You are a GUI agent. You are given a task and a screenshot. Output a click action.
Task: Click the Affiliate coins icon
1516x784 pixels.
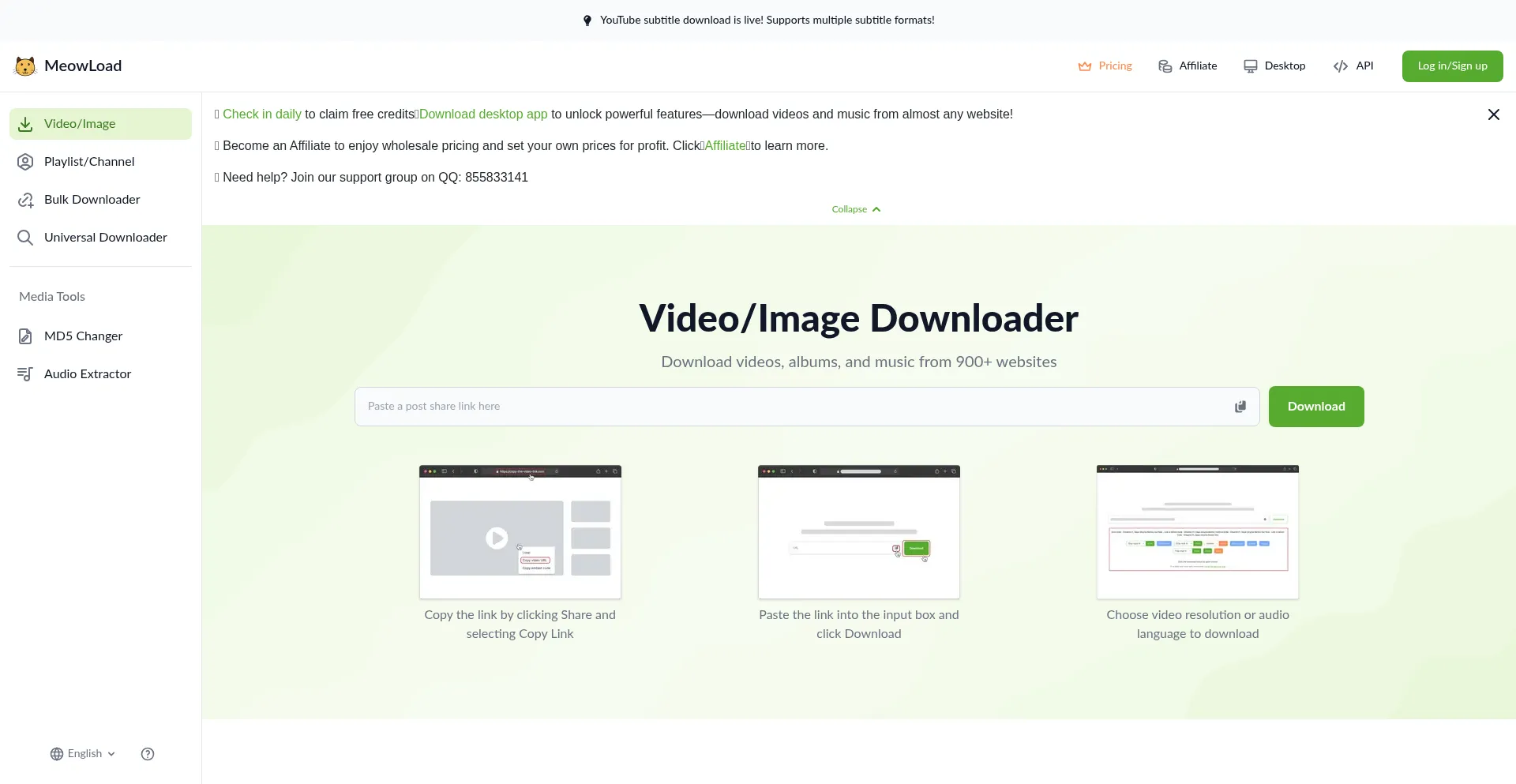point(1165,66)
